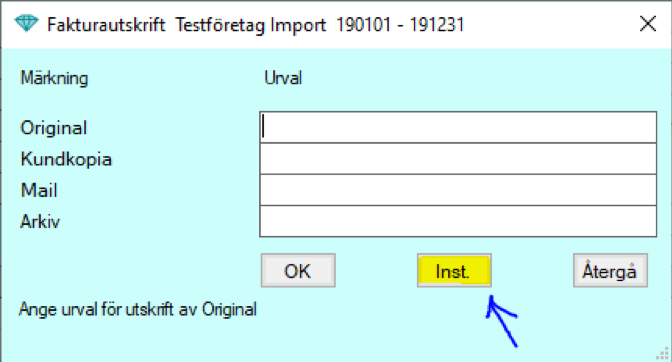Click the resize grip in the window corner
672x362 pixels.
pos(663,353)
